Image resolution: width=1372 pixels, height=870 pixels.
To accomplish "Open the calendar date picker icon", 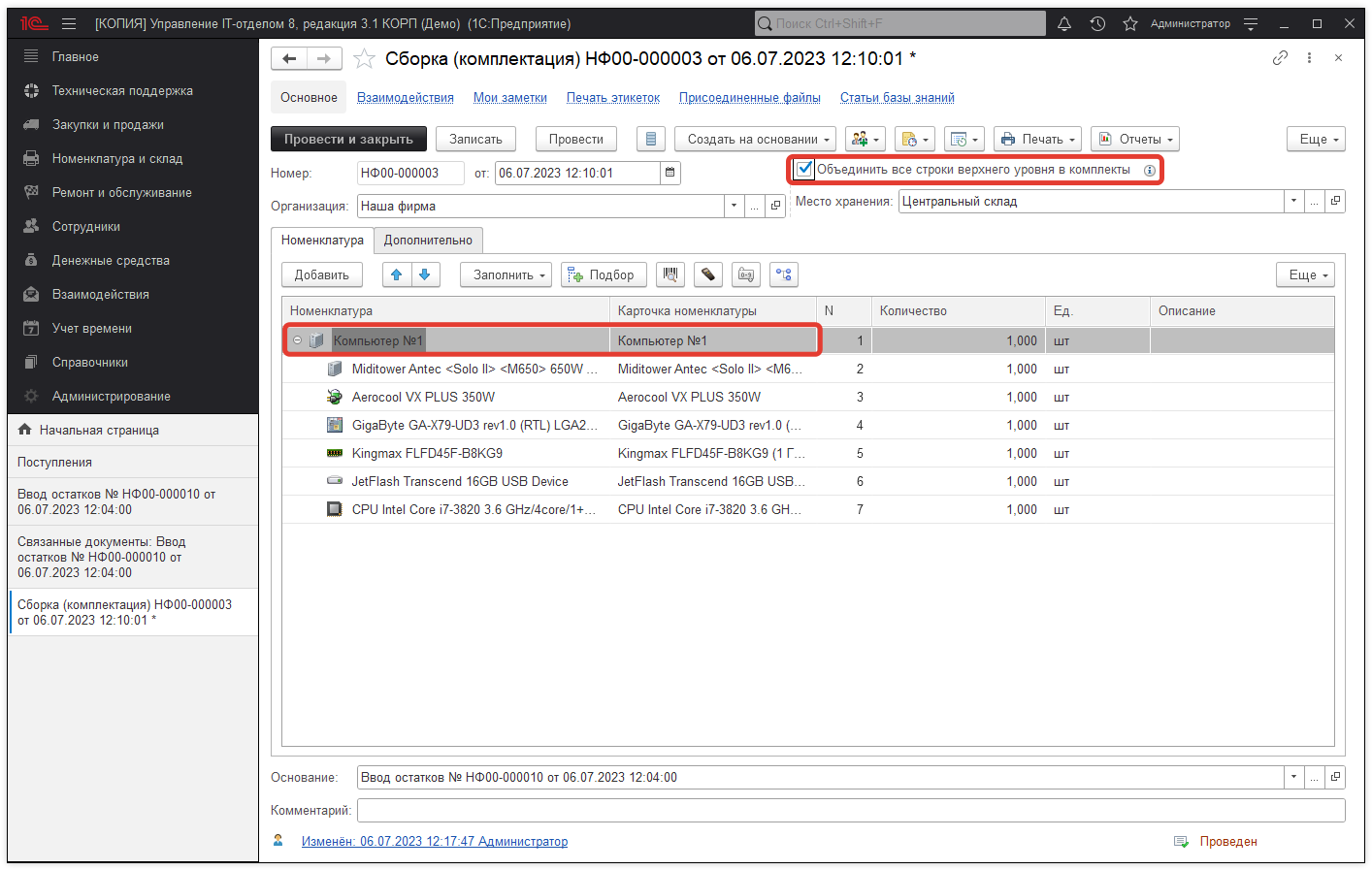I will [670, 173].
